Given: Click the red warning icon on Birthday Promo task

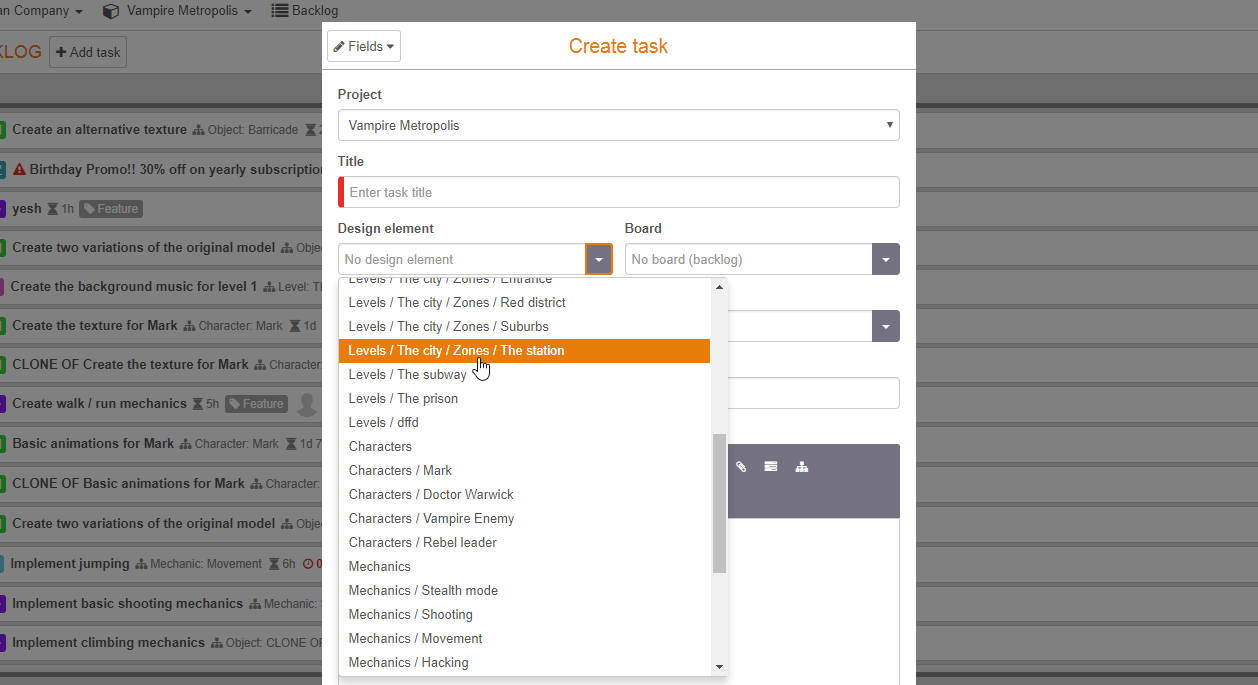Looking at the screenshot, I should click(x=19, y=169).
